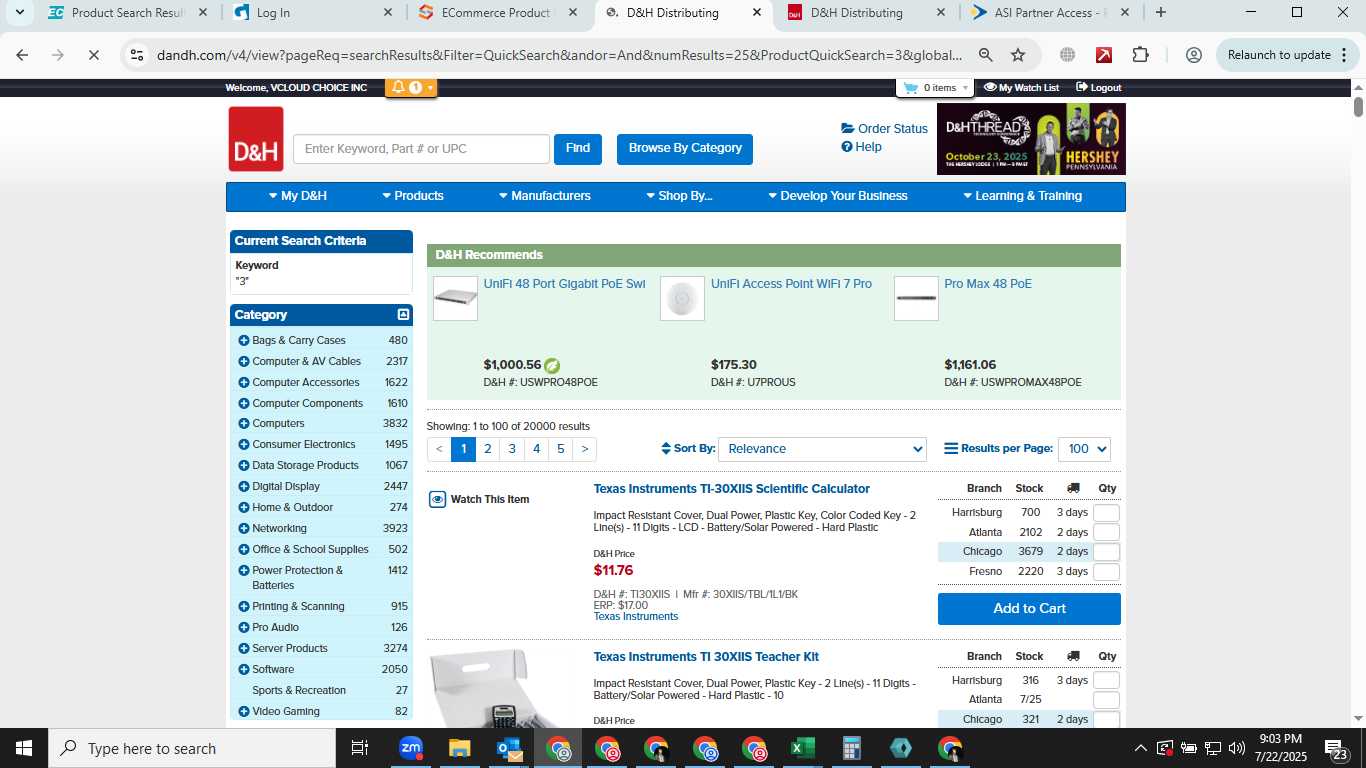Open the Results per Page dropdown
The width and height of the screenshot is (1366, 768).
click(x=1085, y=449)
